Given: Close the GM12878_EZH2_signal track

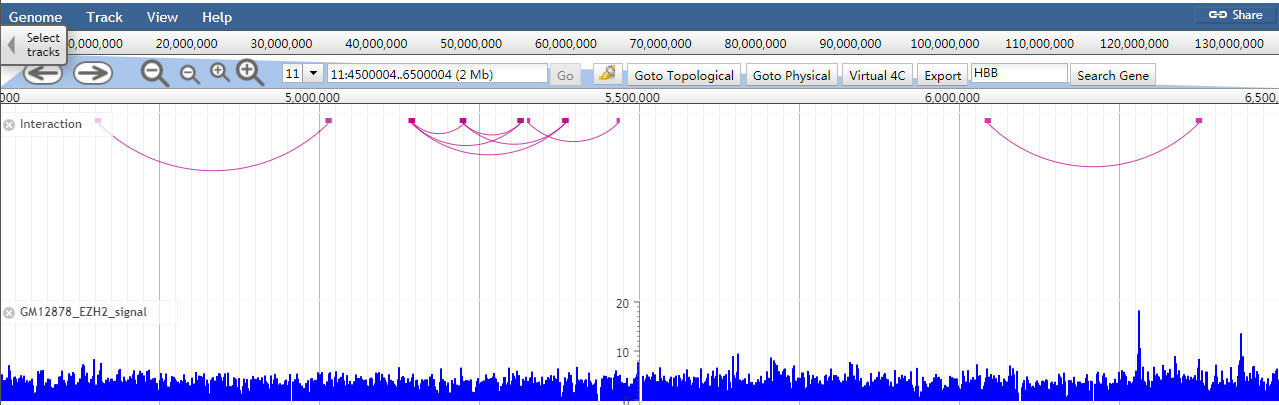Looking at the screenshot, I should point(9,312).
